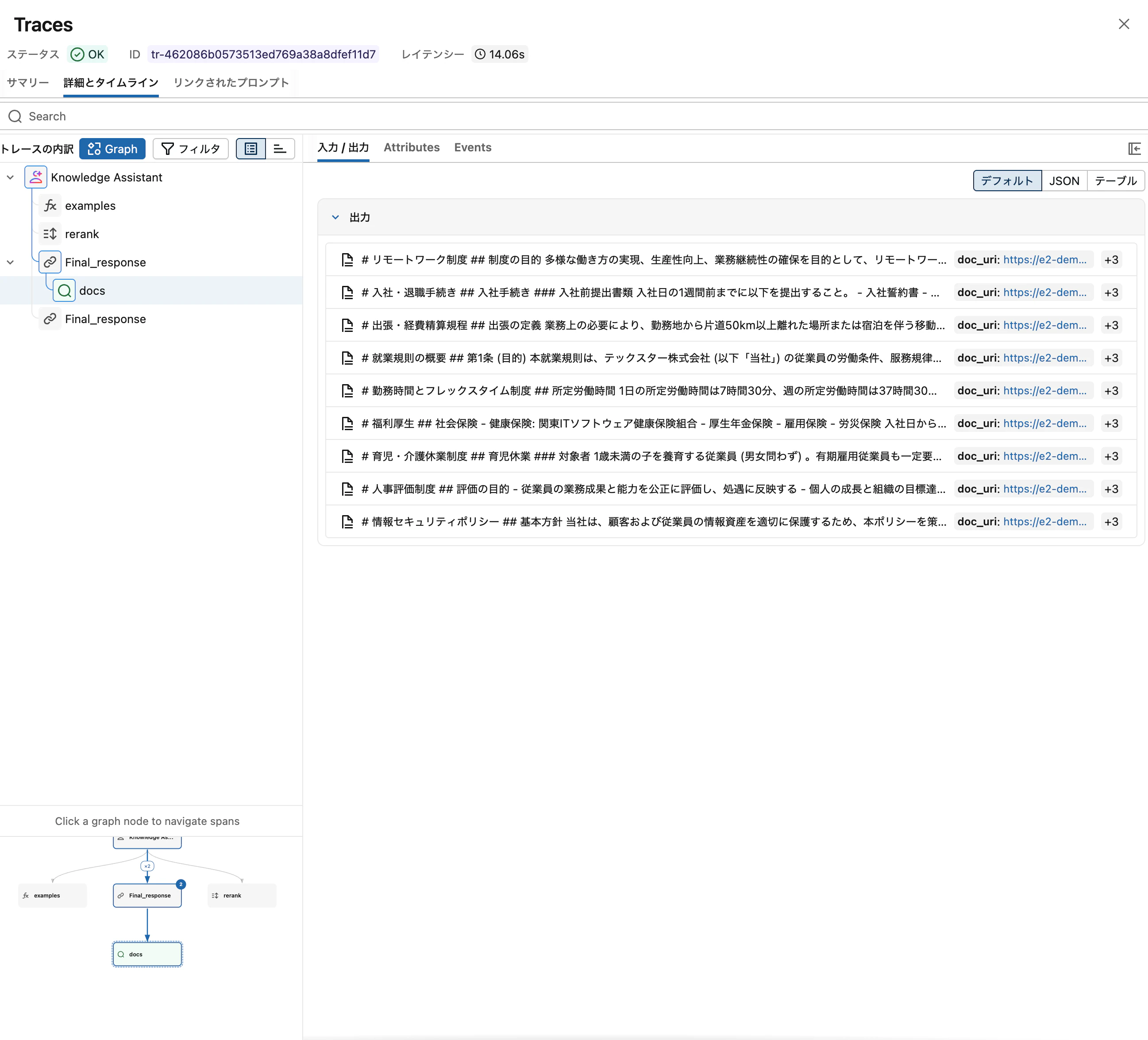Click document icon for 入社・退職手続き row
Screen dimensions: 1148x1040
[347, 293]
